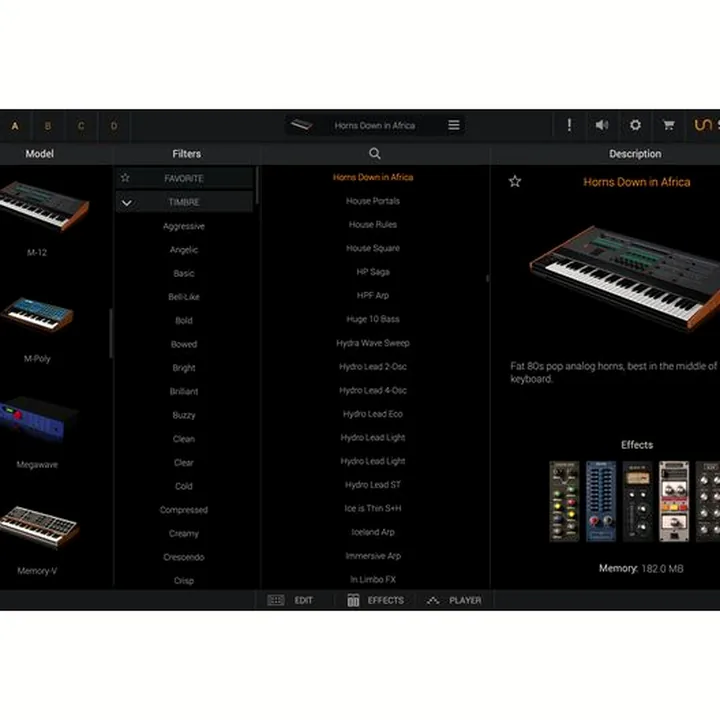
Task: Click the Description column header
Action: point(635,153)
